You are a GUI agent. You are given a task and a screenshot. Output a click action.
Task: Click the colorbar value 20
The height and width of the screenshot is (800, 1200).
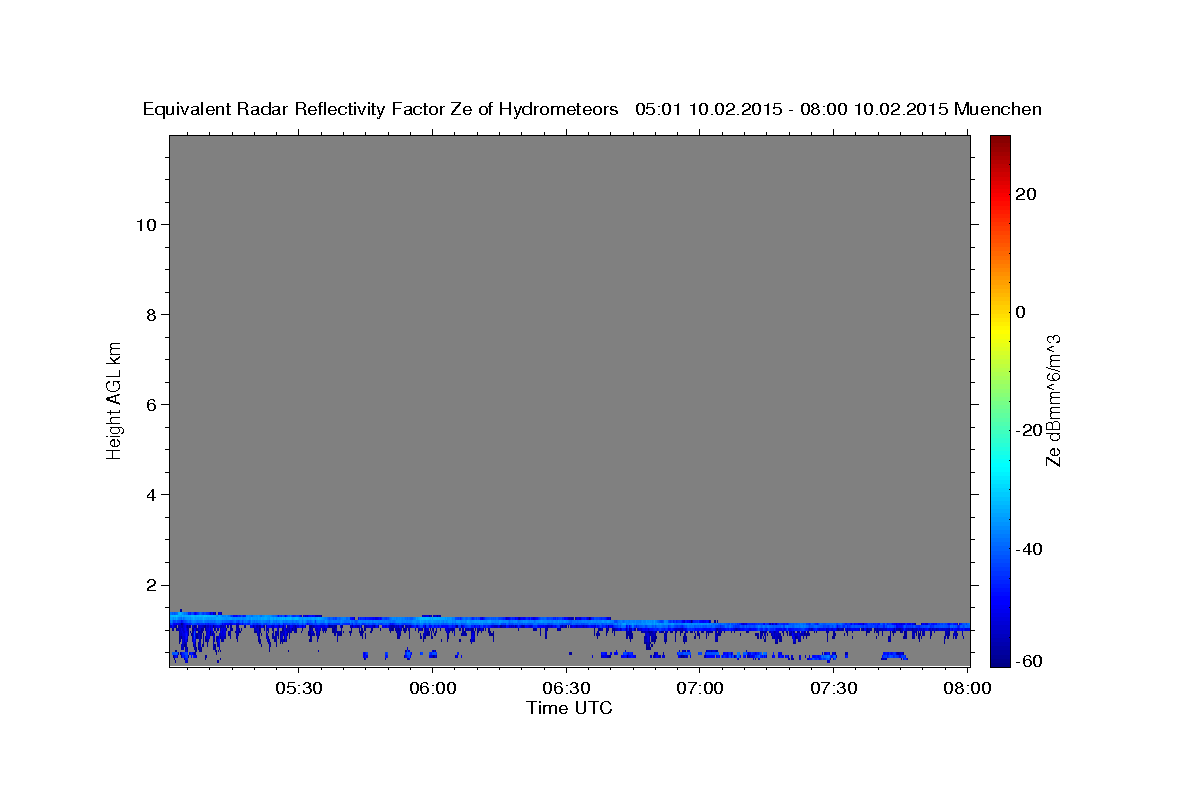1026,194
